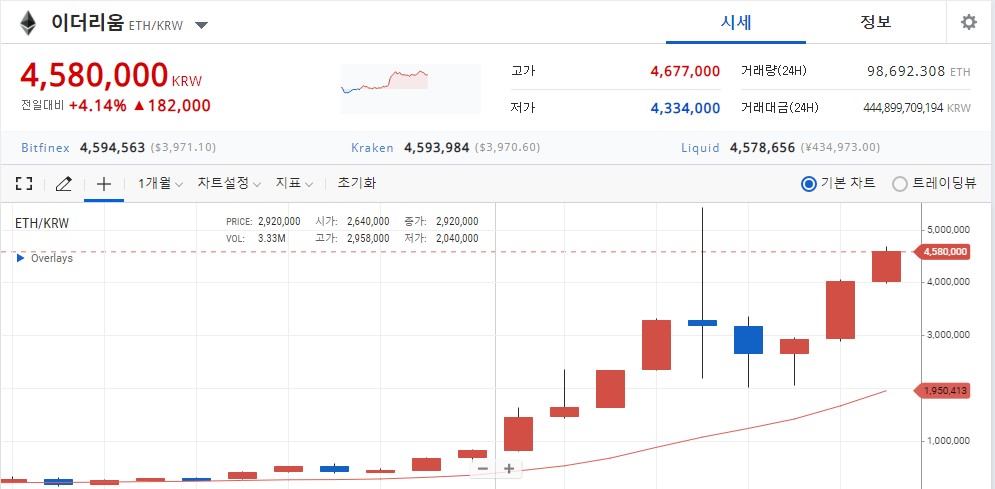
Task: Click the 초기화 reset button
Action: 357,183
